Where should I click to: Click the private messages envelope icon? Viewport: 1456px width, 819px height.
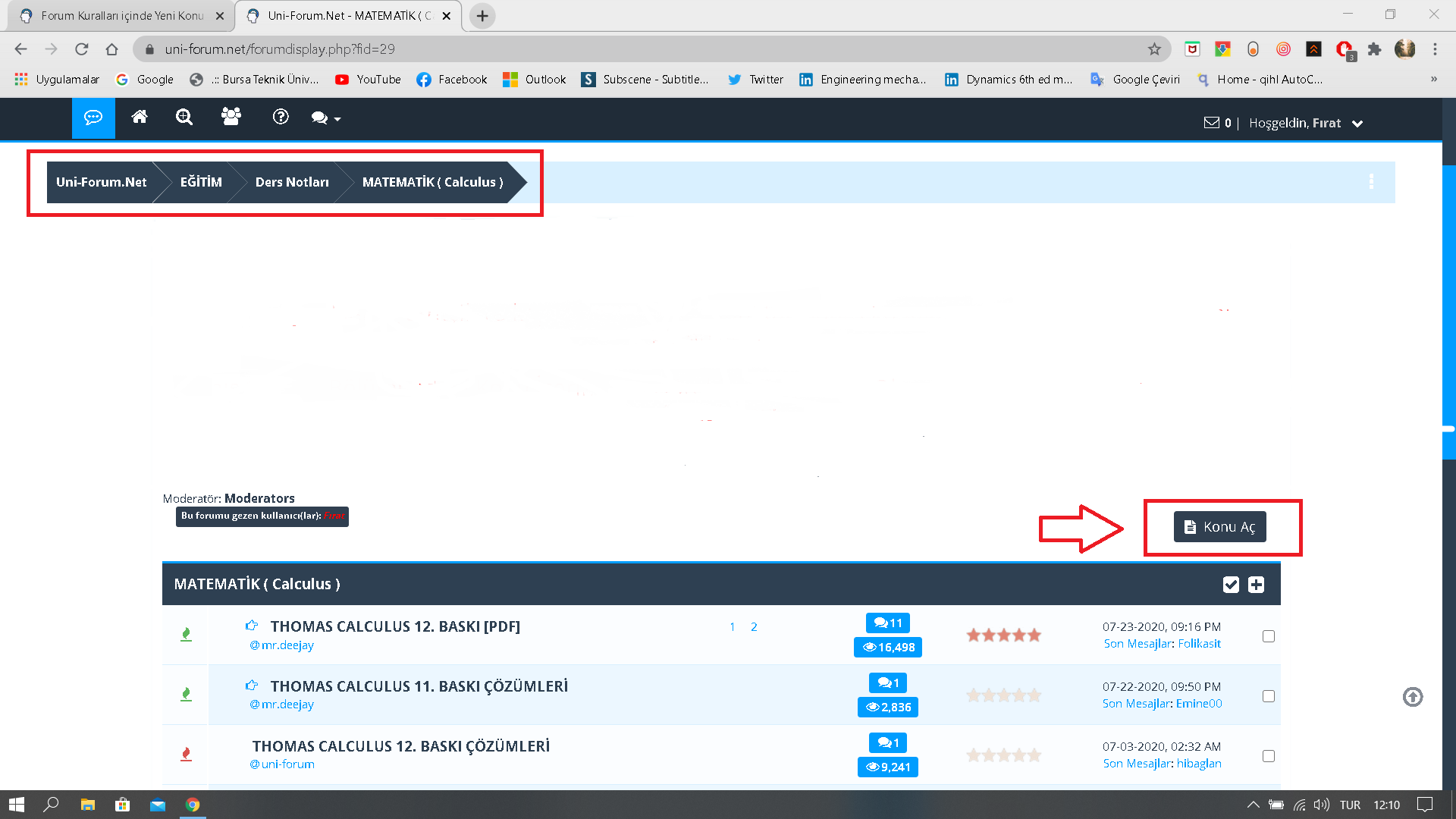coord(1212,123)
